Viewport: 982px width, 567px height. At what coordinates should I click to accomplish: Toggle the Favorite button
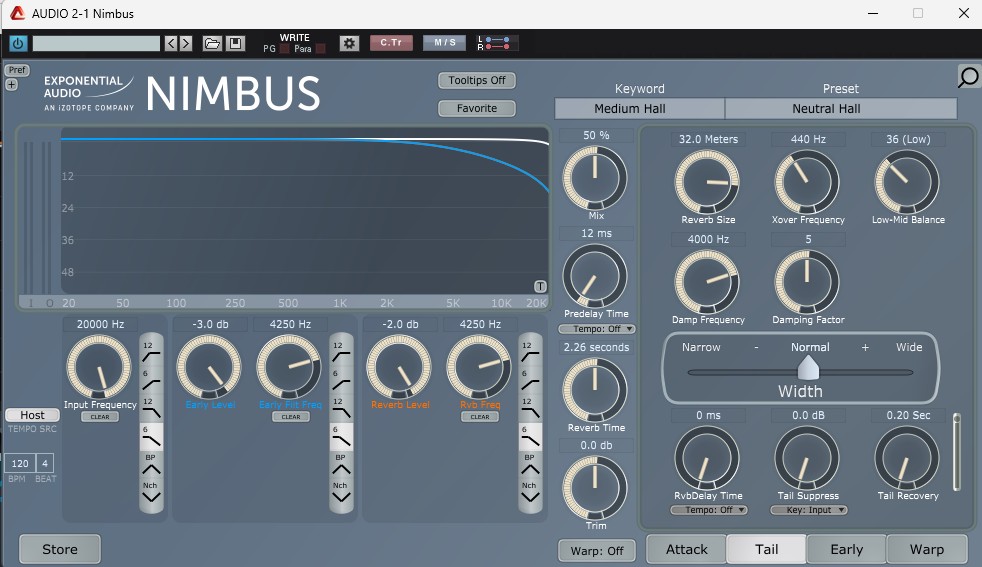477,108
